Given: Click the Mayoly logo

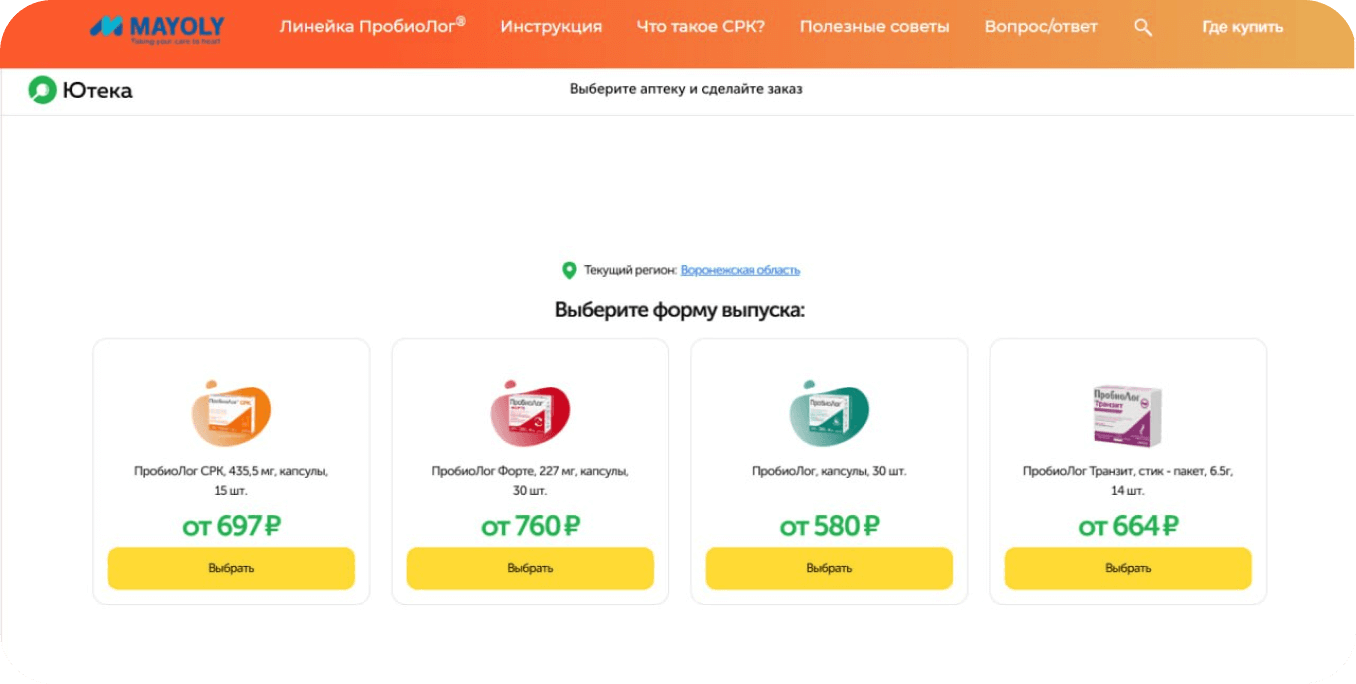Looking at the screenshot, I should click(x=157, y=27).
